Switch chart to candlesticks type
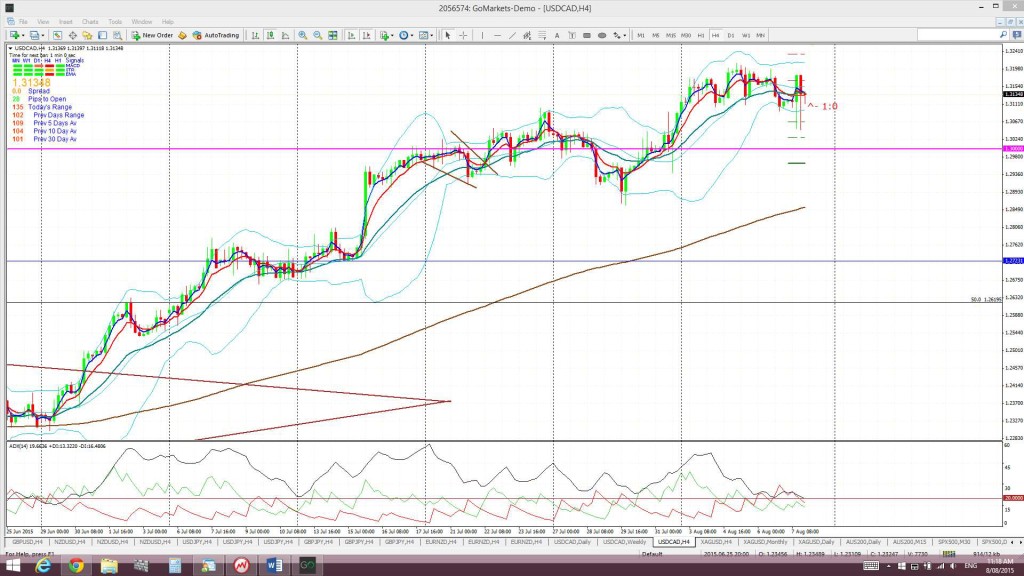Viewport: 1024px width, 576px height. click(270, 35)
